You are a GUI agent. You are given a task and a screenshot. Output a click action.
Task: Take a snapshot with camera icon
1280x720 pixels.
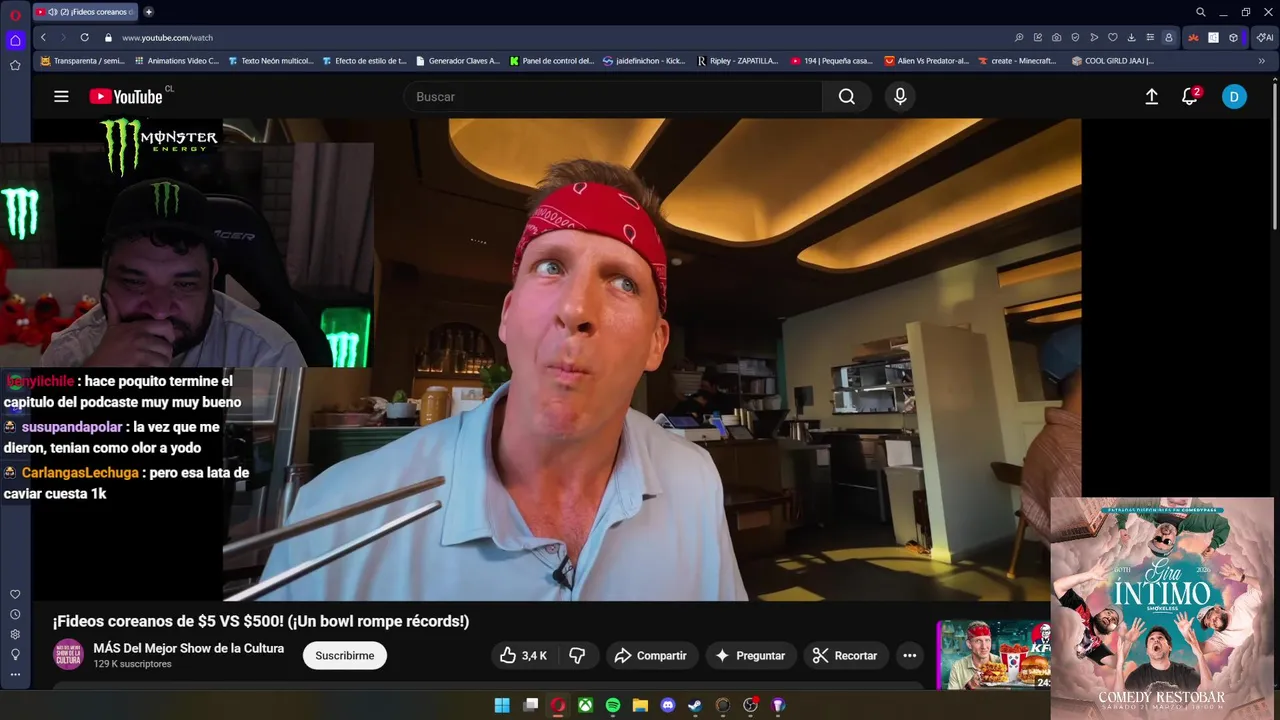tap(1057, 37)
